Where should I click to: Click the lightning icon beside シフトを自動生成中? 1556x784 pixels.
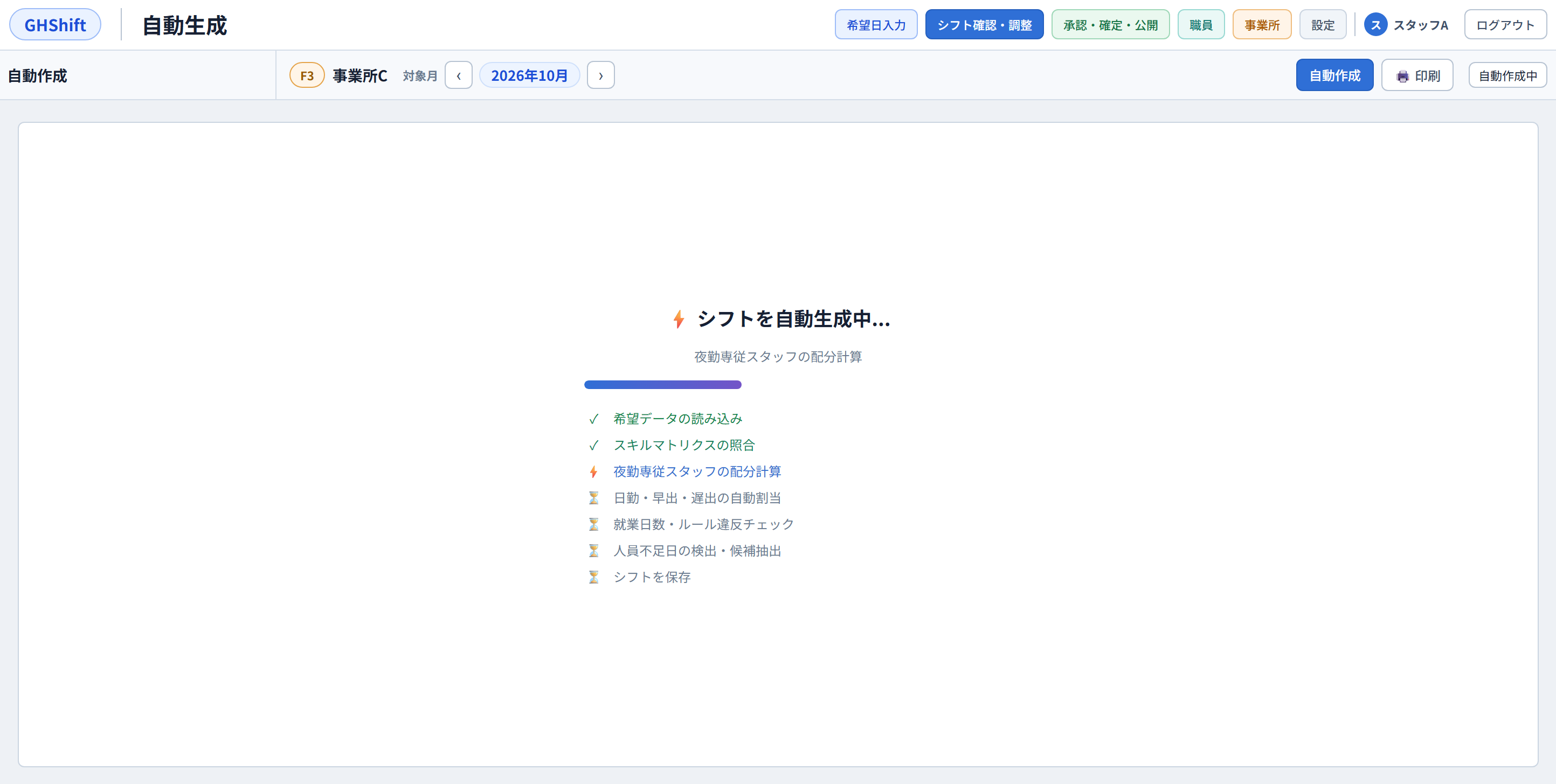(x=679, y=319)
